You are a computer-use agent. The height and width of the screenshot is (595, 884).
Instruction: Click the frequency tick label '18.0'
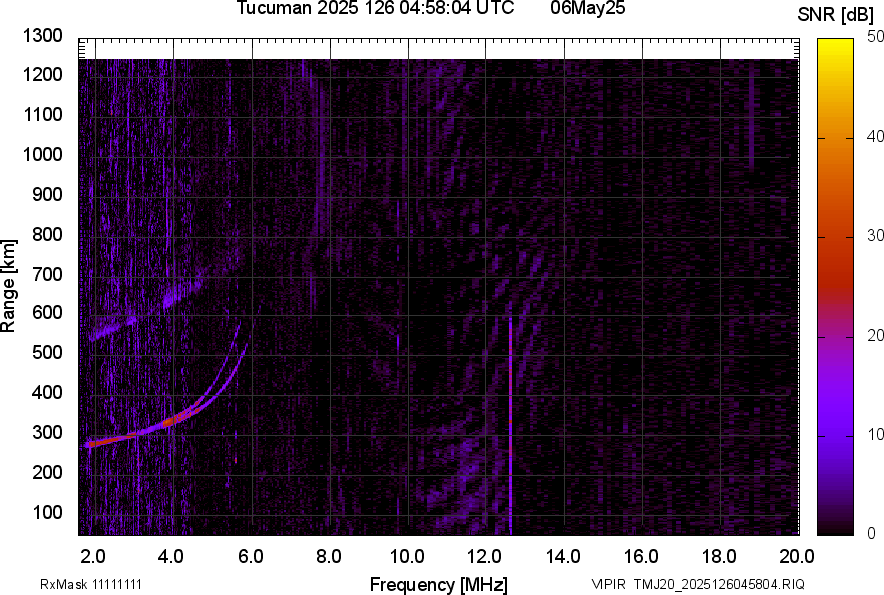719,557
